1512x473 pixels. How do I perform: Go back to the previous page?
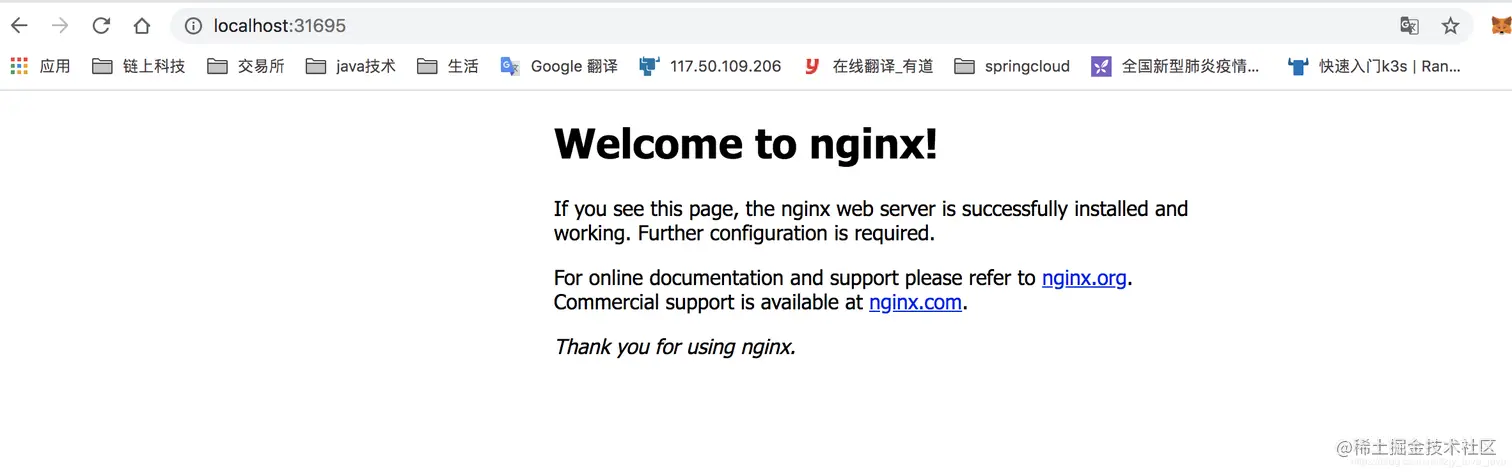[x=19, y=26]
